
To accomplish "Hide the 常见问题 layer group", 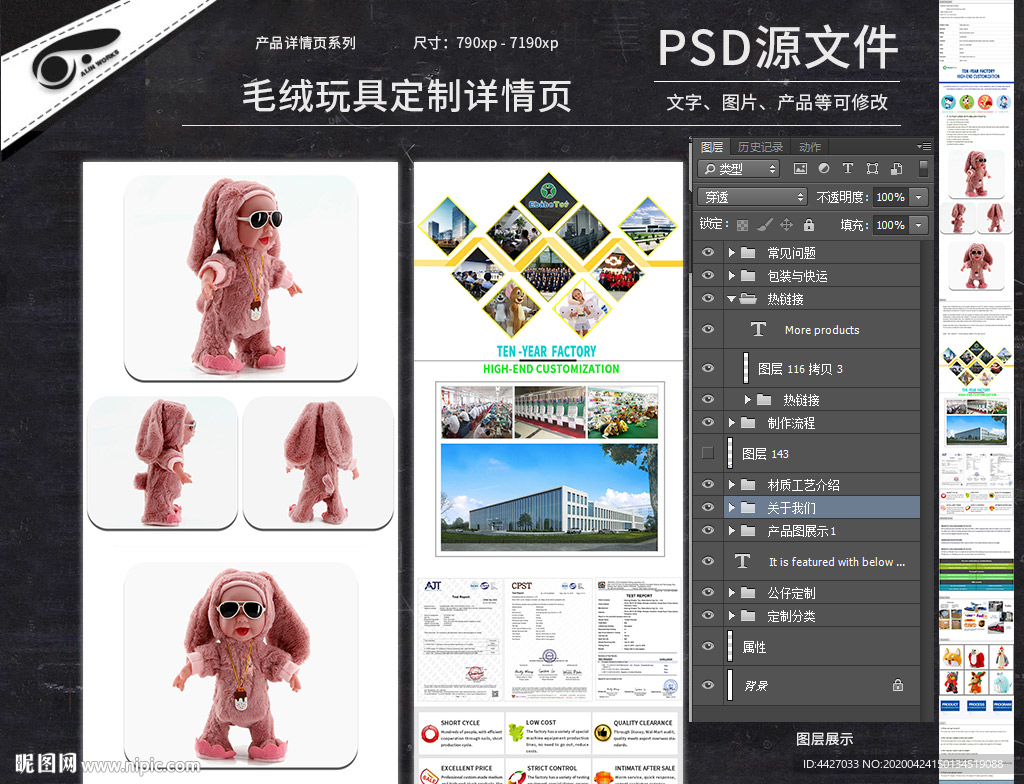I will click(x=707, y=252).
